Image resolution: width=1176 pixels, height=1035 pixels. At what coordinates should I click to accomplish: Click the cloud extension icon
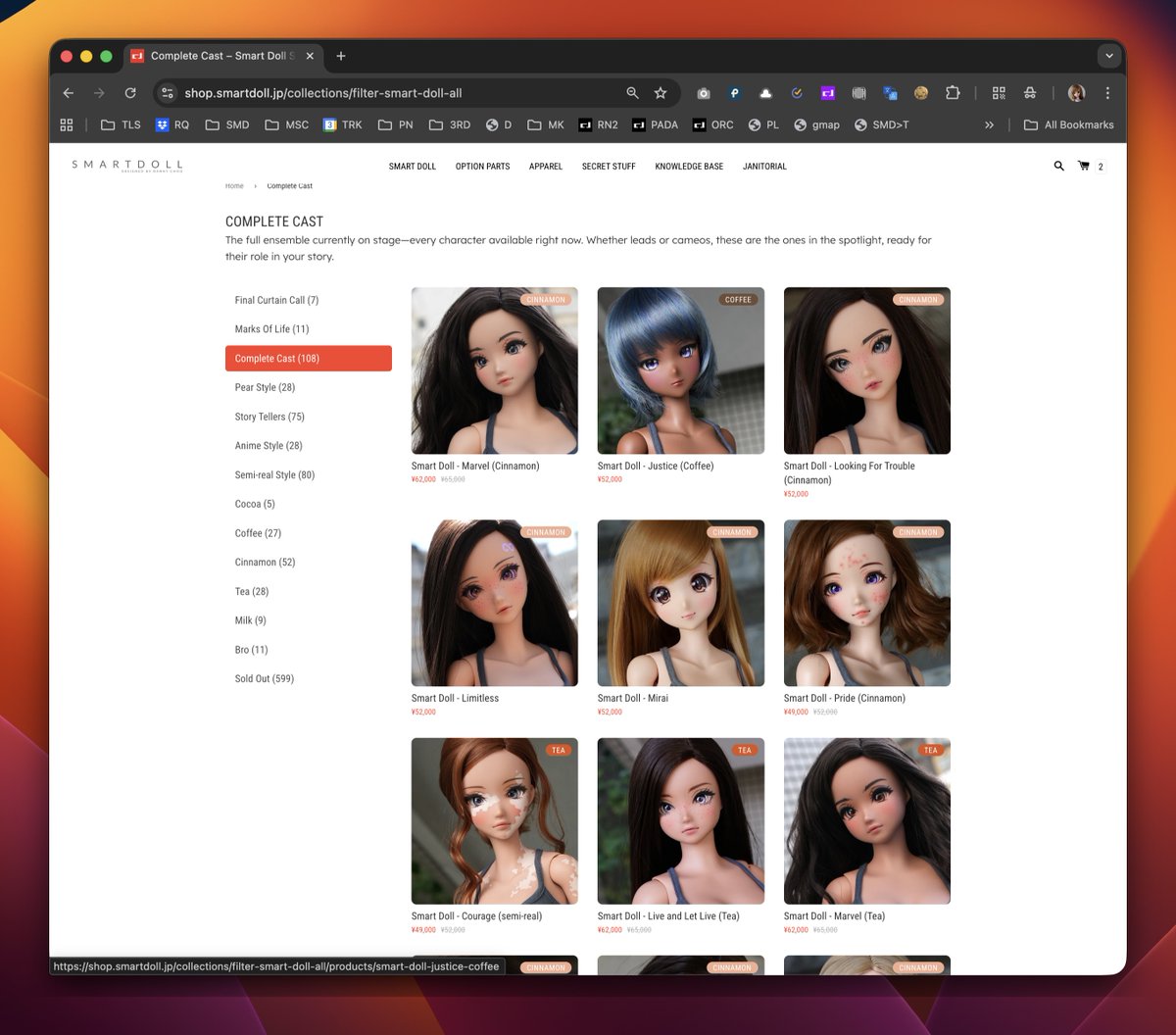pyautogui.click(x=765, y=93)
